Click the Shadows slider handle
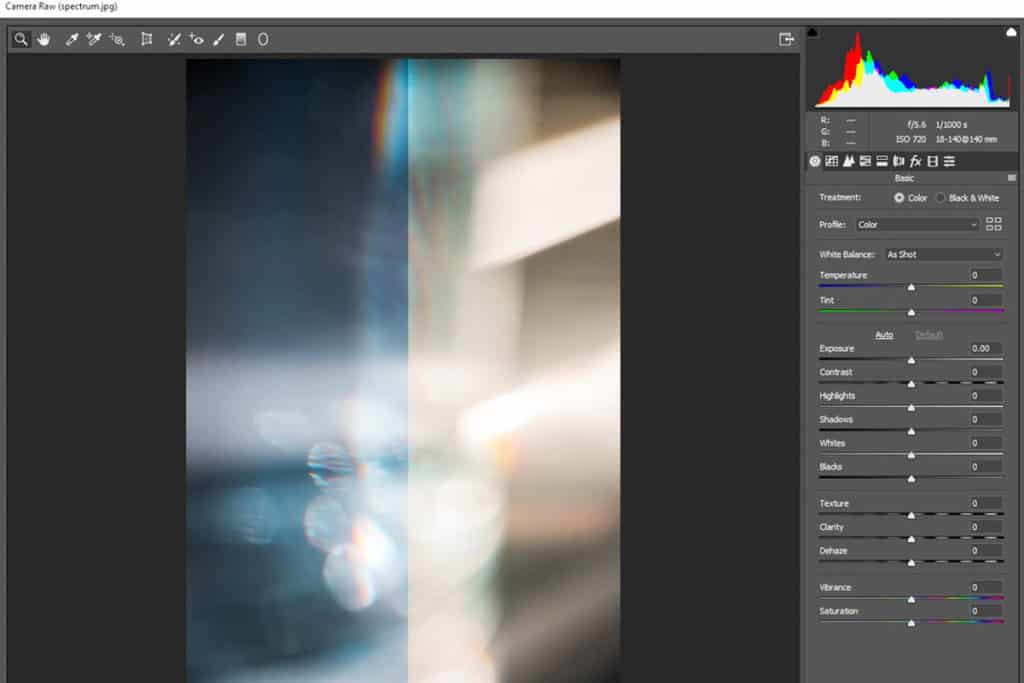This screenshot has width=1024, height=683. click(912, 432)
